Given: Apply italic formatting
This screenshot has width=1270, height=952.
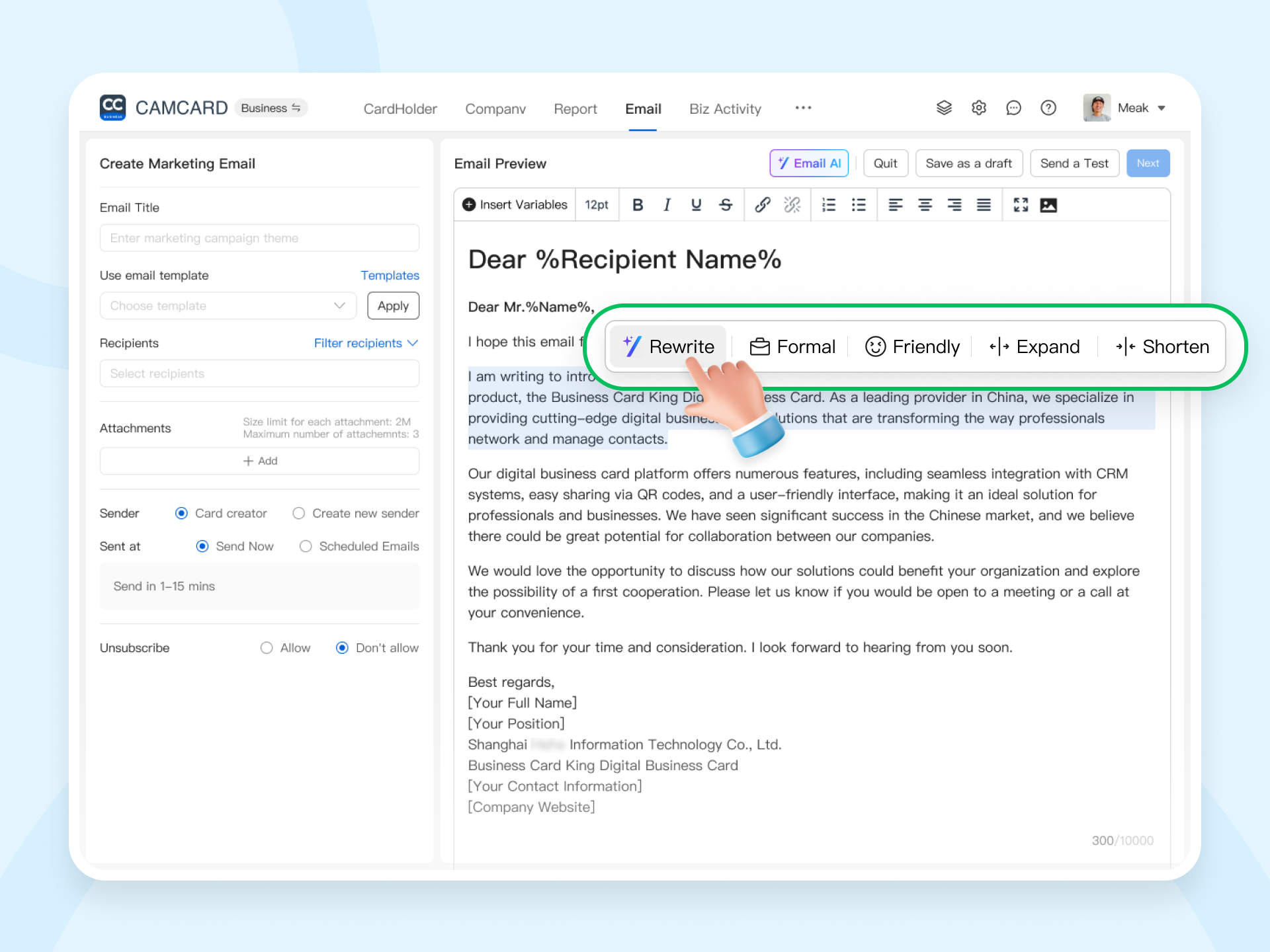Looking at the screenshot, I should [x=667, y=205].
